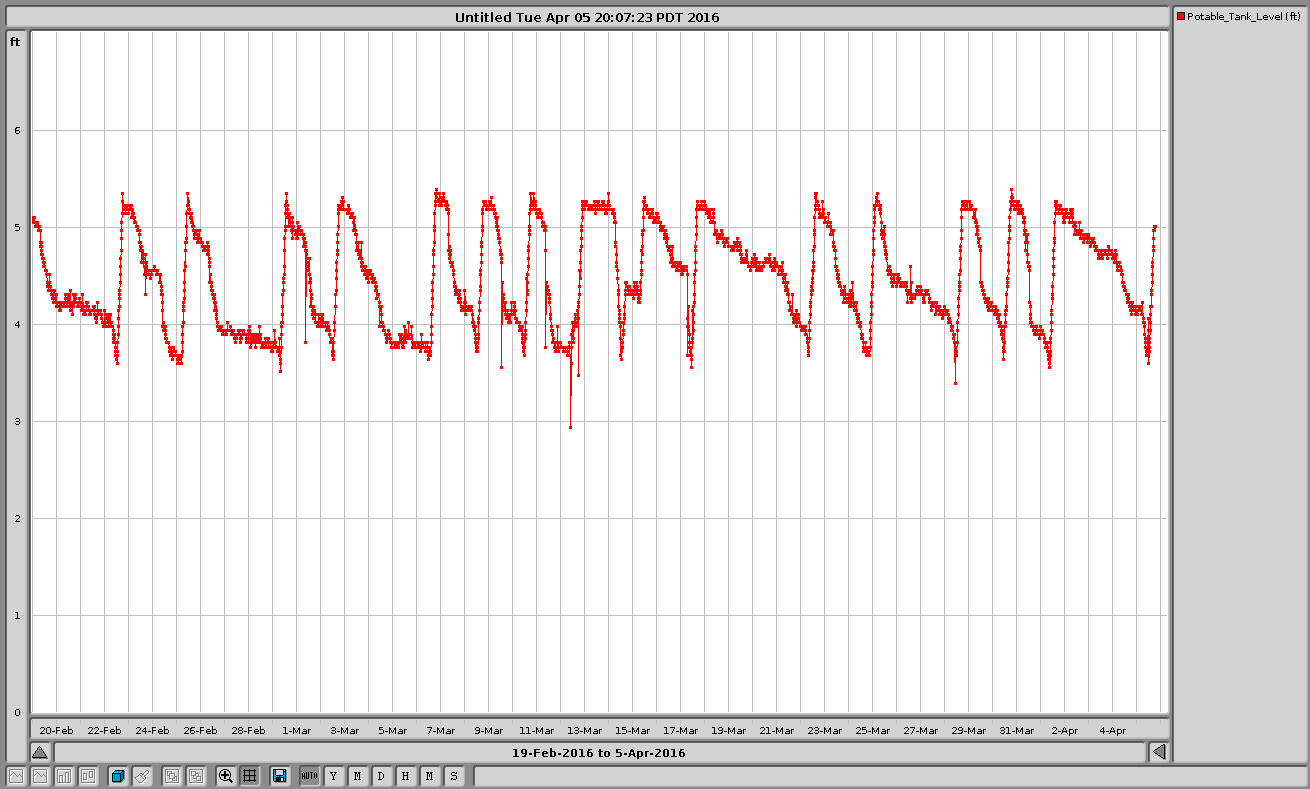Set the time scale to S (second)
The image size is (1310, 789).
[x=454, y=776]
